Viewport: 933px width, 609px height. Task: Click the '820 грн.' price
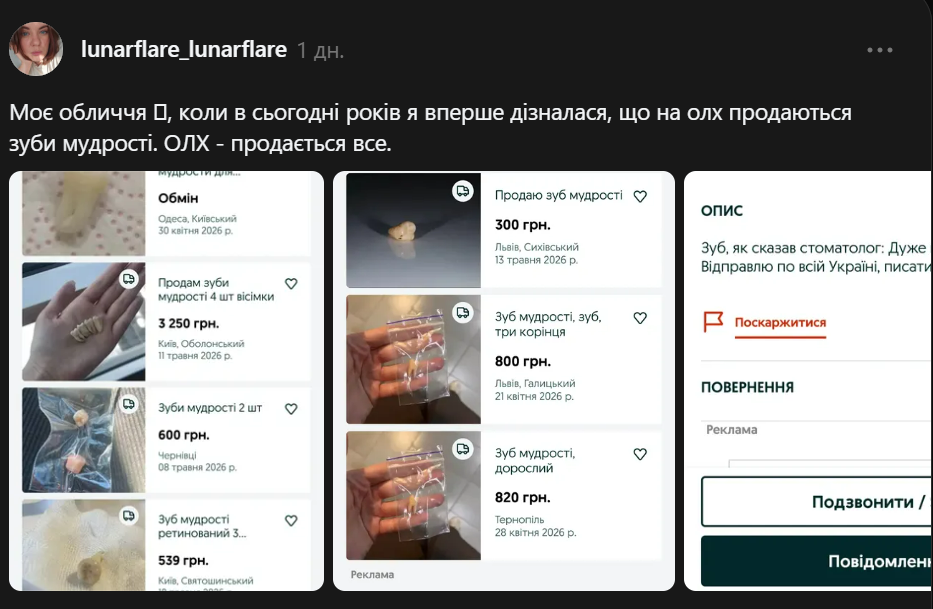522,498
